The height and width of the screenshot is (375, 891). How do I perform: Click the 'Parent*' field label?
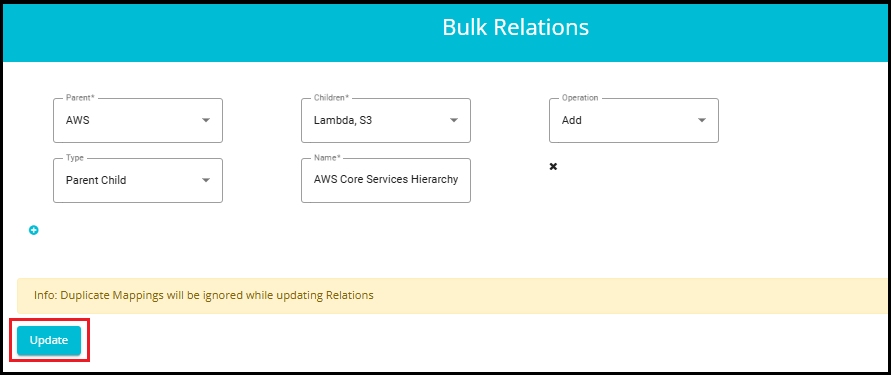click(80, 98)
